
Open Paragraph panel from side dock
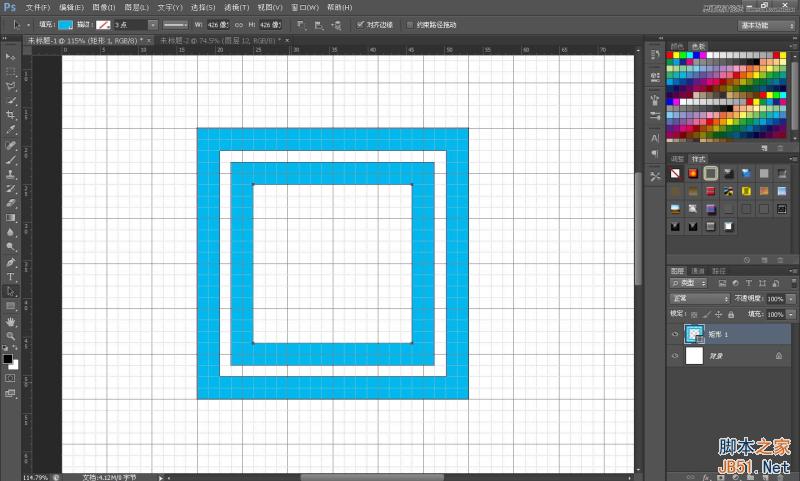pyautogui.click(x=655, y=154)
